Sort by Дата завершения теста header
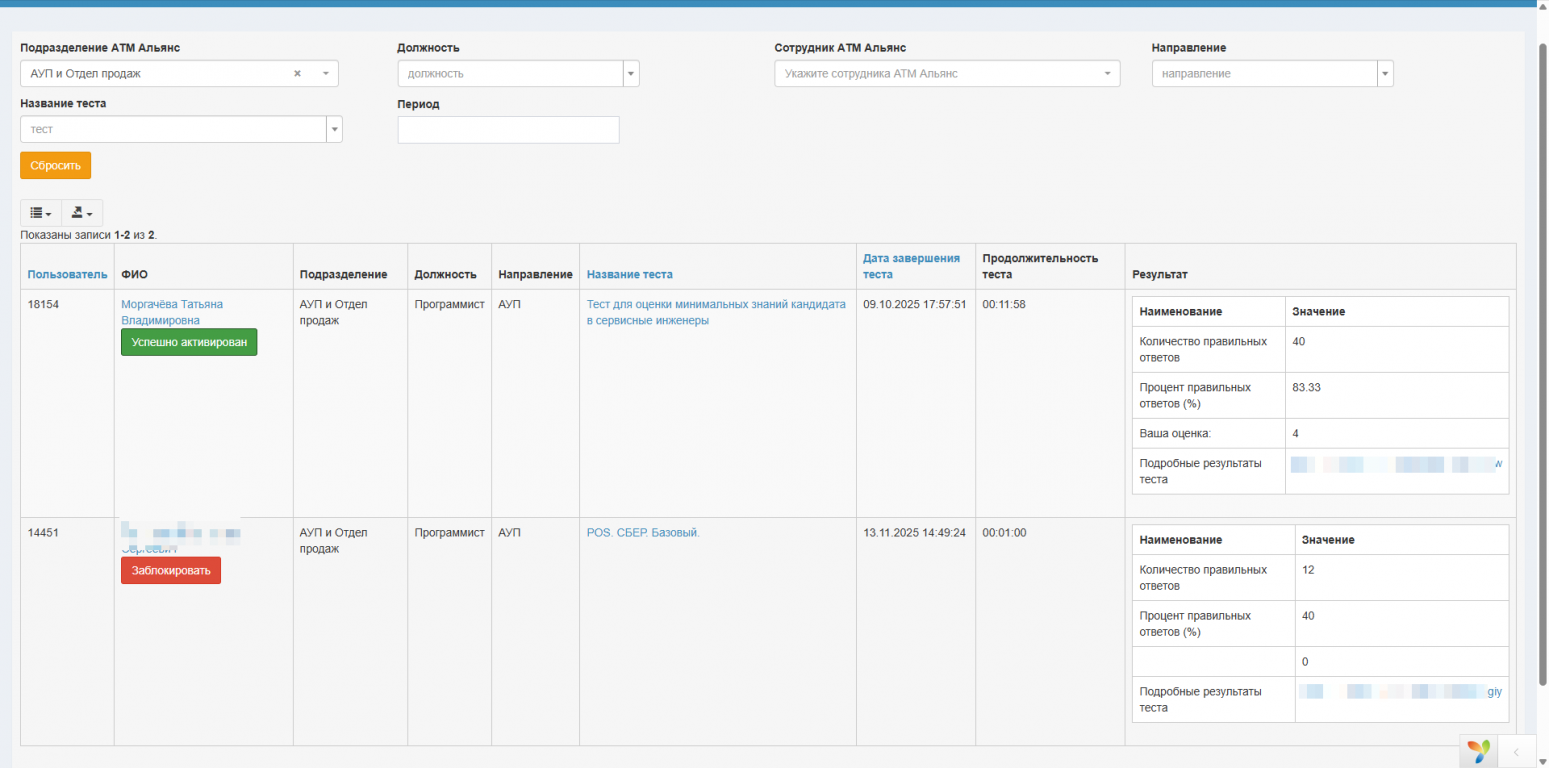The width and height of the screenshot is (1549, 768). click(910, 266)
